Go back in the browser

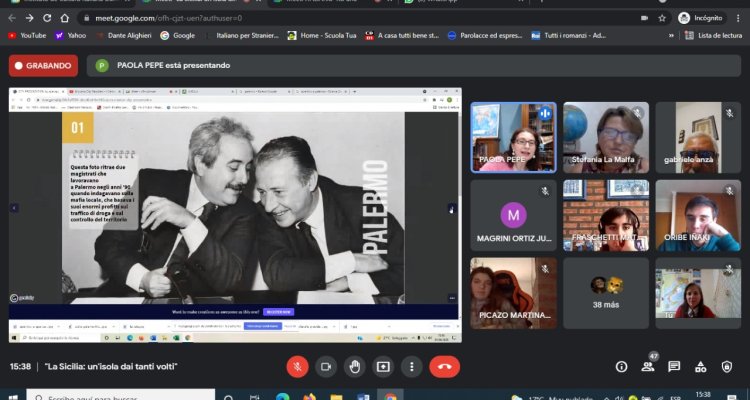[x=12, y=18]
